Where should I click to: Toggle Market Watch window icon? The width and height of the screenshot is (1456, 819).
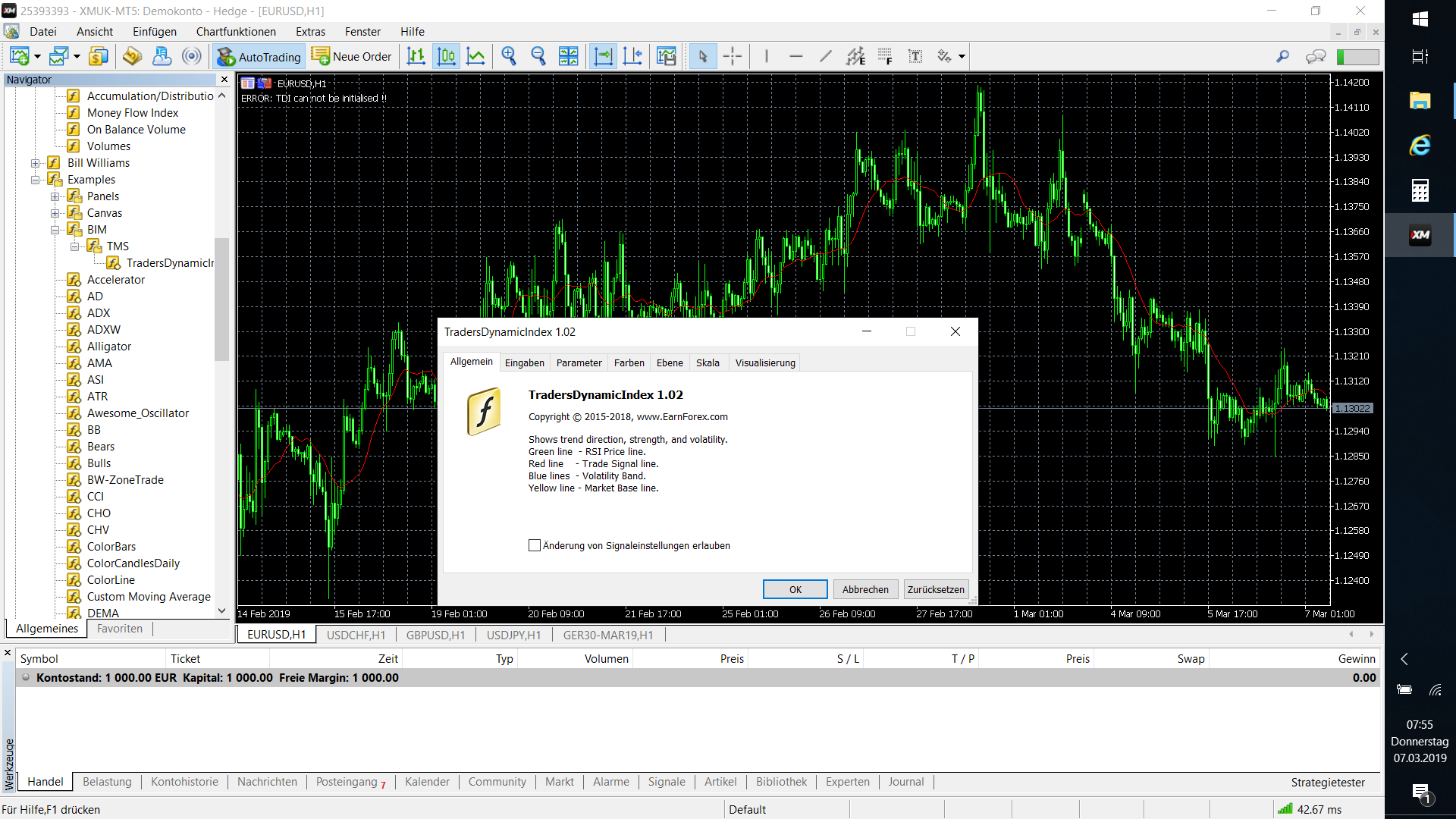coord(98,56)
